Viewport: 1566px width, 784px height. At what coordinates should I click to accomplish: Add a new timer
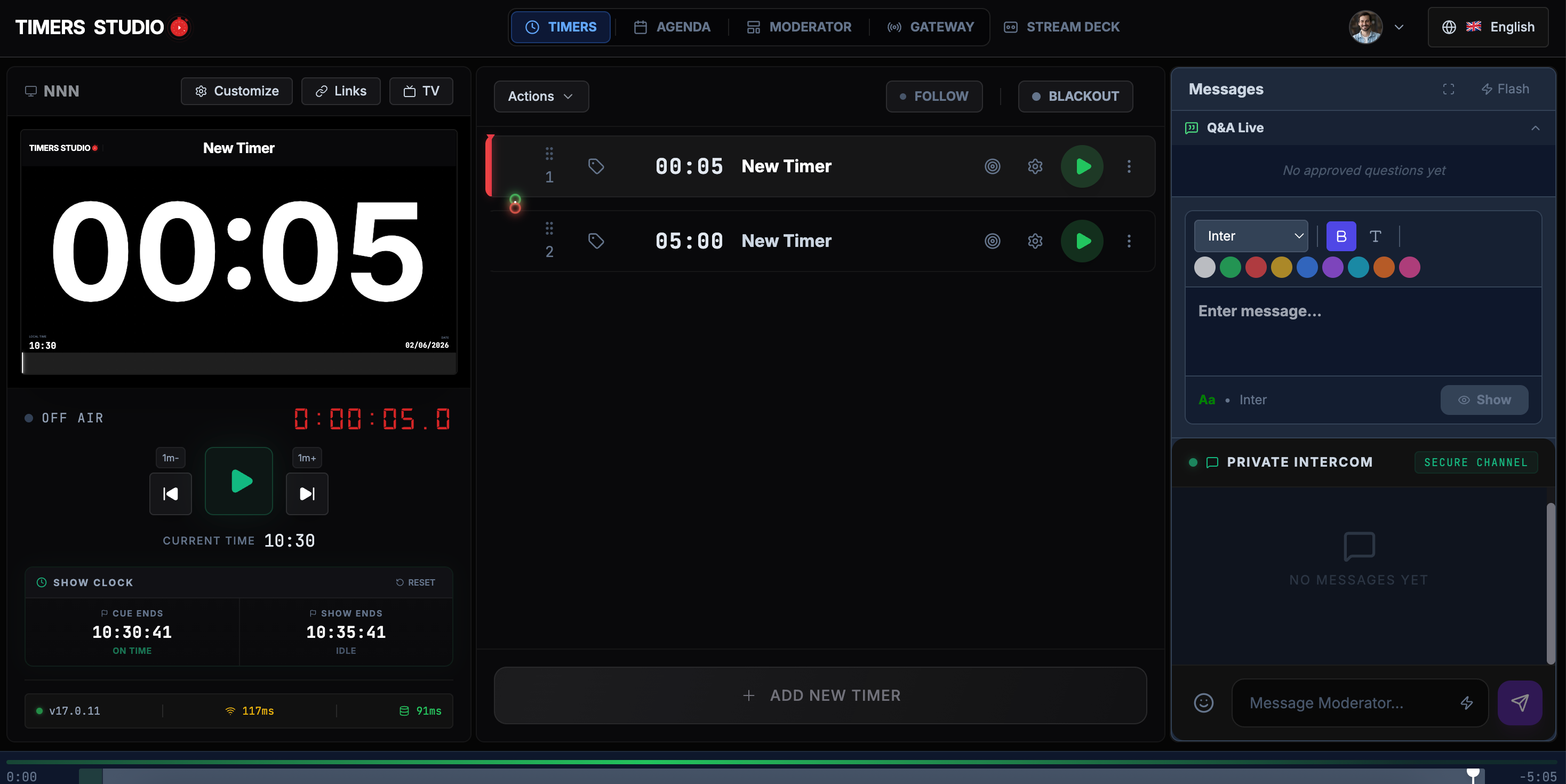(820, 695)
